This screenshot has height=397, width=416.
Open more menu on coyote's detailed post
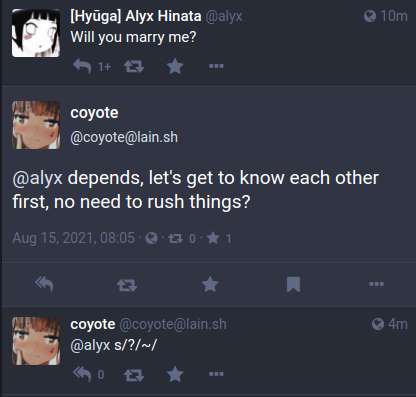point(377,284)
